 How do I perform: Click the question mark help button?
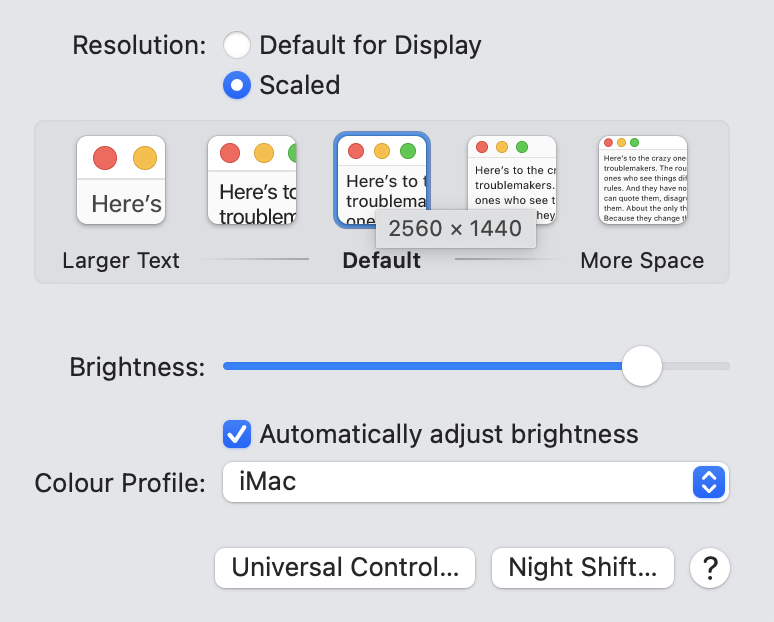click(710, 568)
